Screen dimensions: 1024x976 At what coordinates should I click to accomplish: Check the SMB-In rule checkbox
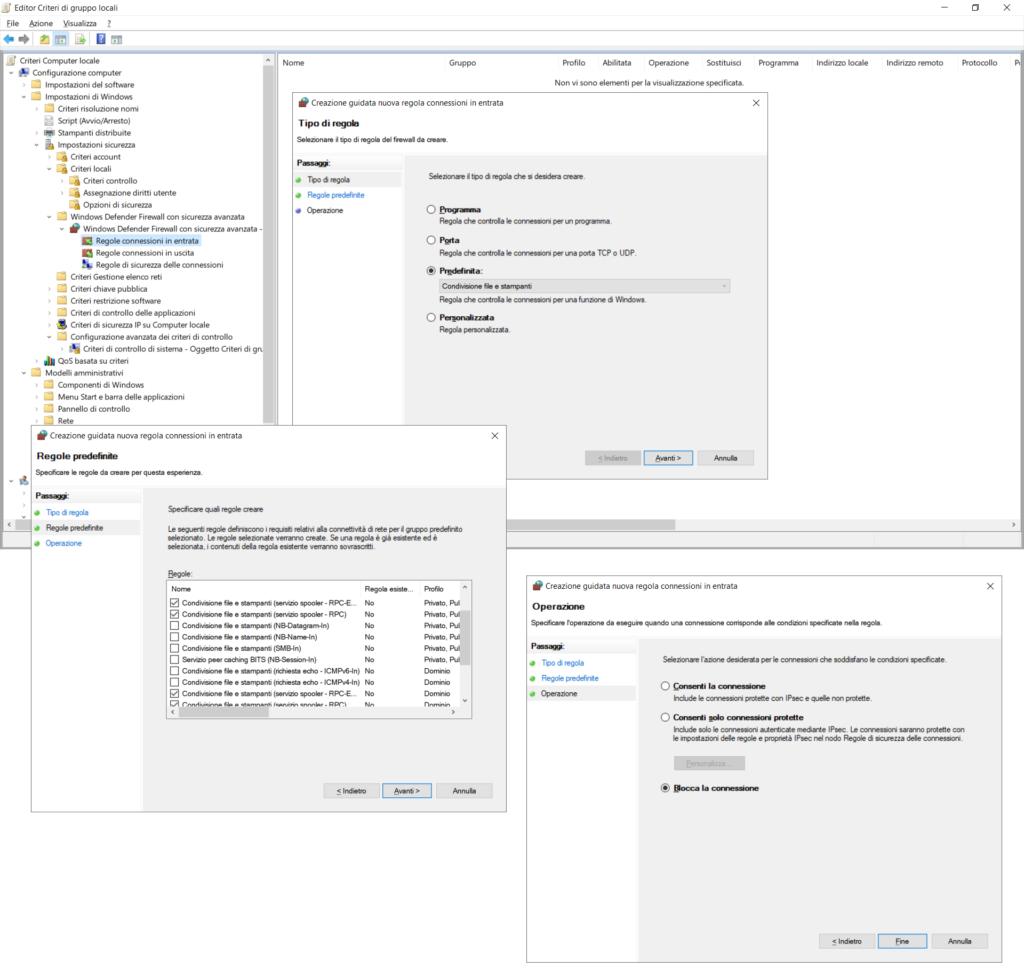pos(174,649)
